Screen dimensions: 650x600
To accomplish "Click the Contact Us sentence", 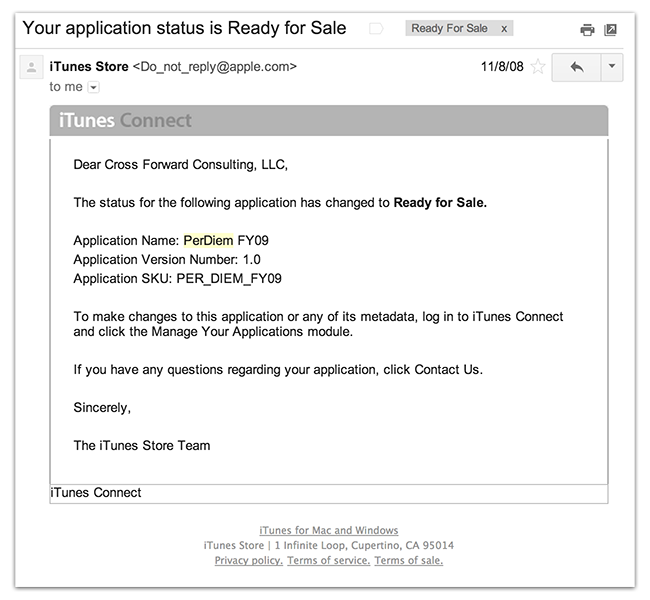I will pos(278,369).
